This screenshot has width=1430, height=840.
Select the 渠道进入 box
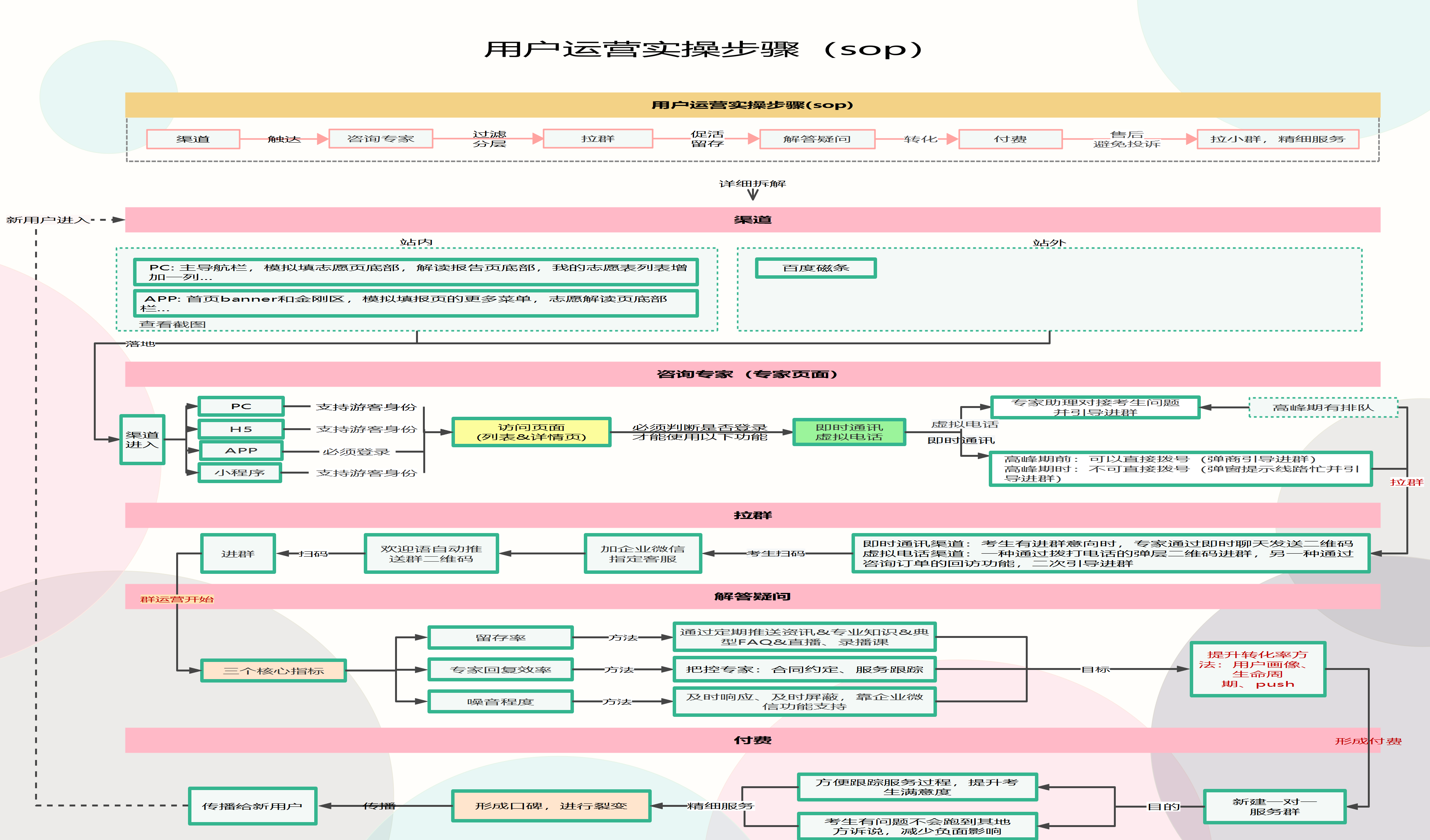click(x=143, y=440)
